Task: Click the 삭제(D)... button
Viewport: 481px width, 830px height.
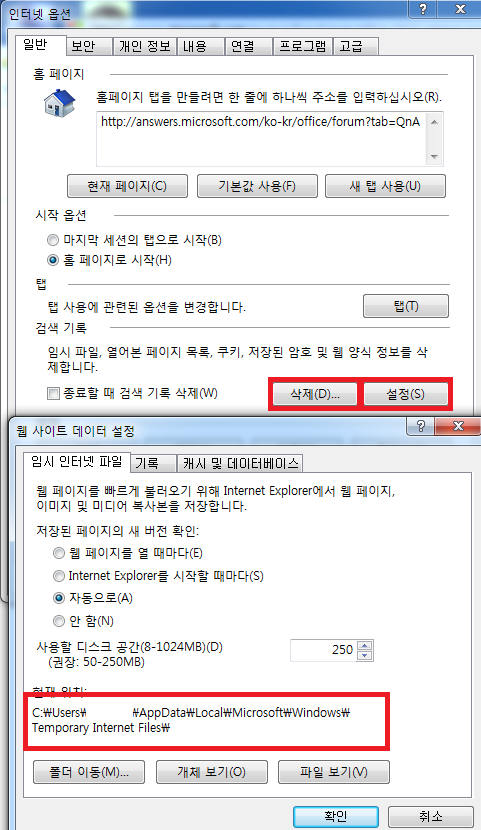Action: (x=315, y=394)
